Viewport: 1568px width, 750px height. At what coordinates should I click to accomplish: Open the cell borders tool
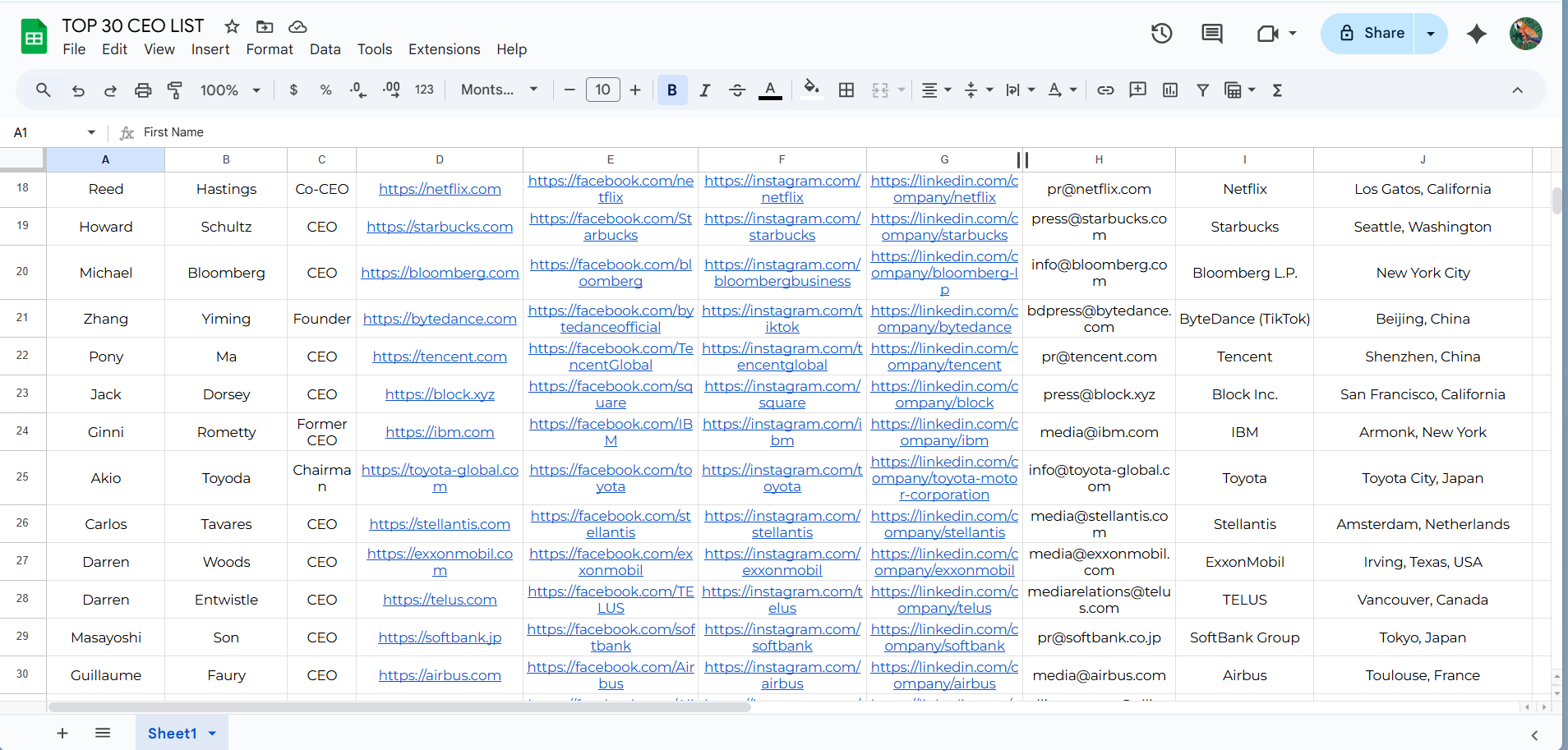click(846, 90)
